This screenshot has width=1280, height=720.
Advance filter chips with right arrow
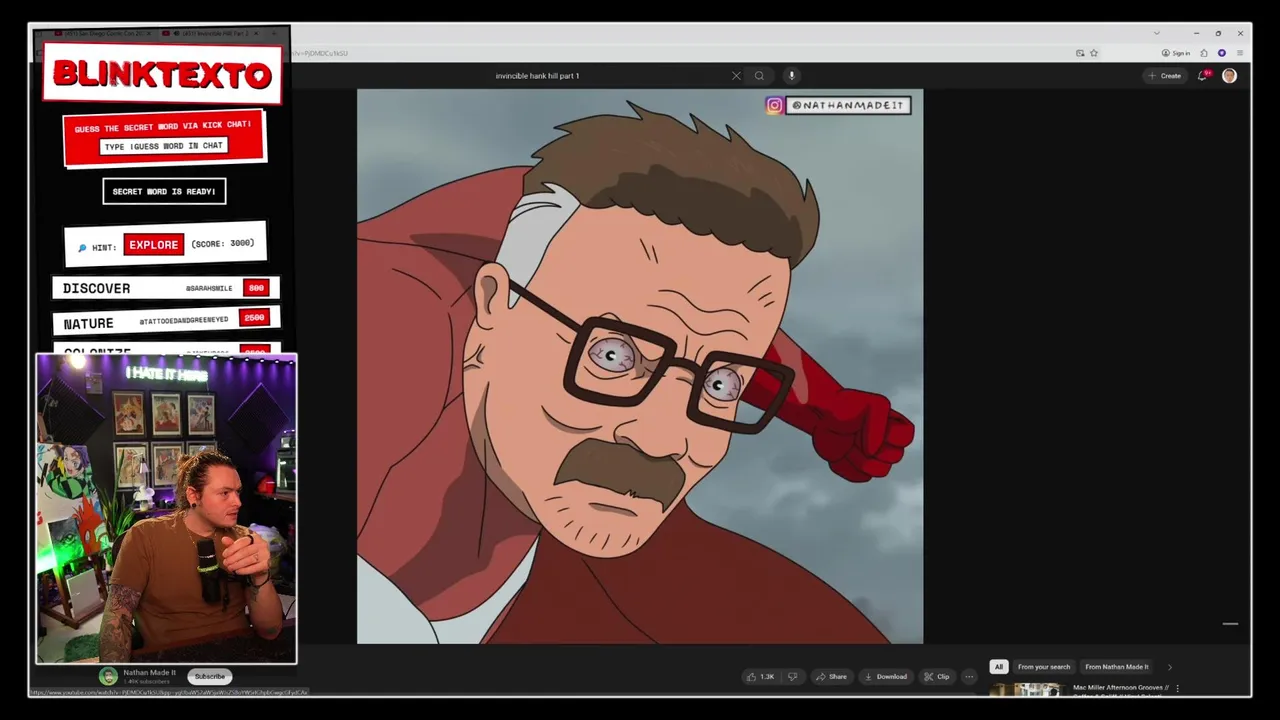(1170, 667)
